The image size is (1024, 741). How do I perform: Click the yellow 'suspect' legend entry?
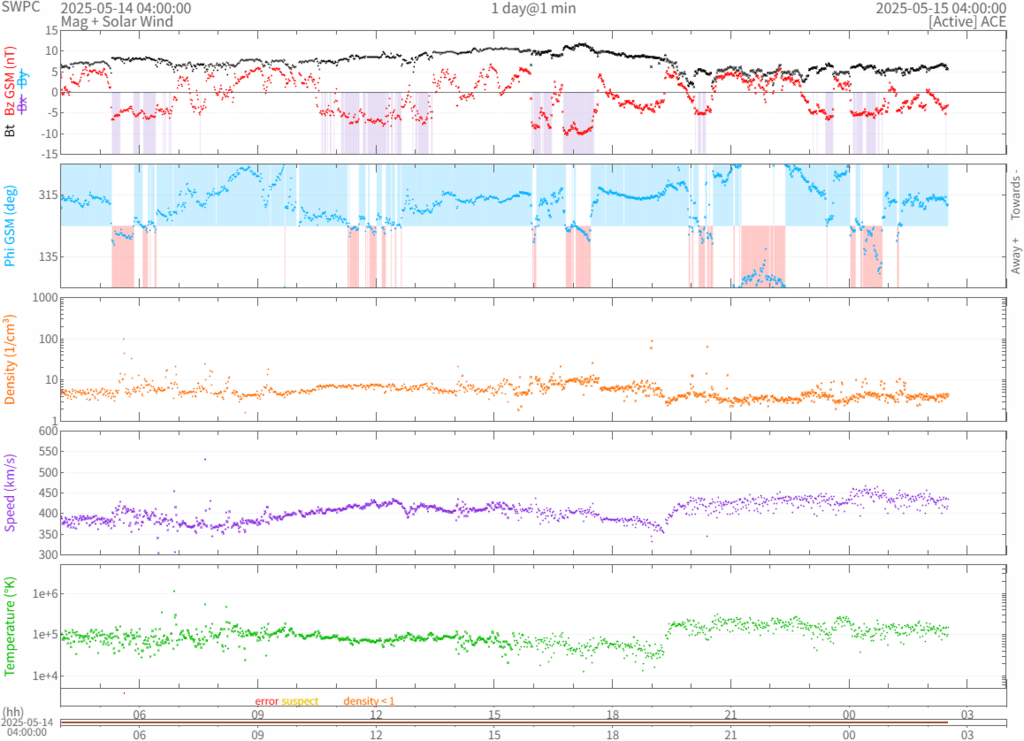(x=299, y=701)
